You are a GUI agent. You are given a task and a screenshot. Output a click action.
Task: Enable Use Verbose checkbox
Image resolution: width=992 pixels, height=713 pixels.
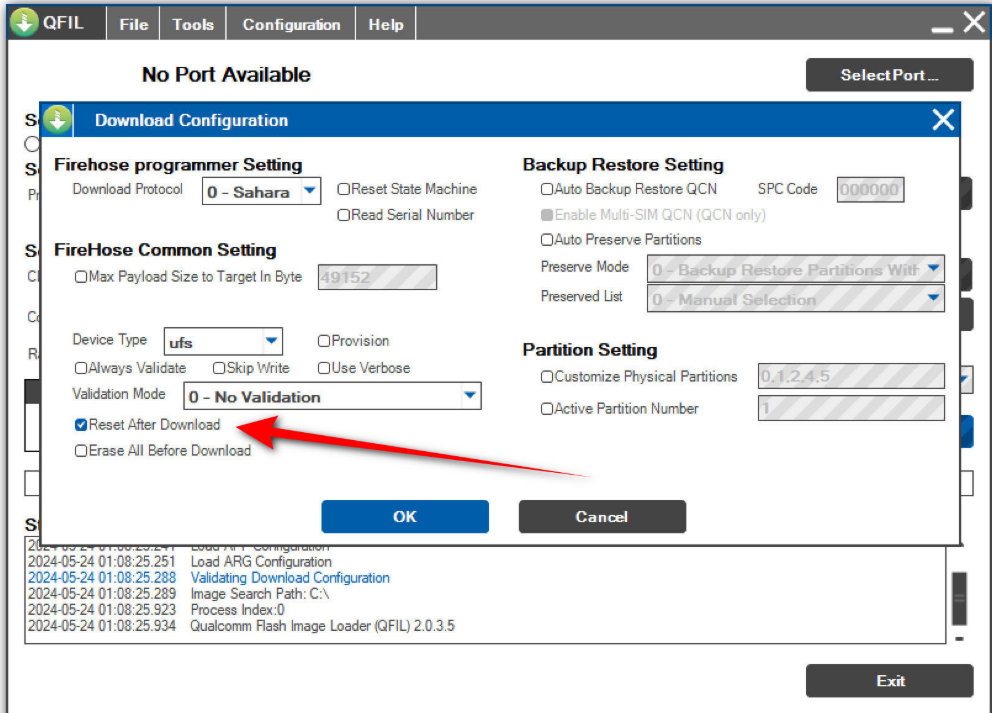point(324,368)
